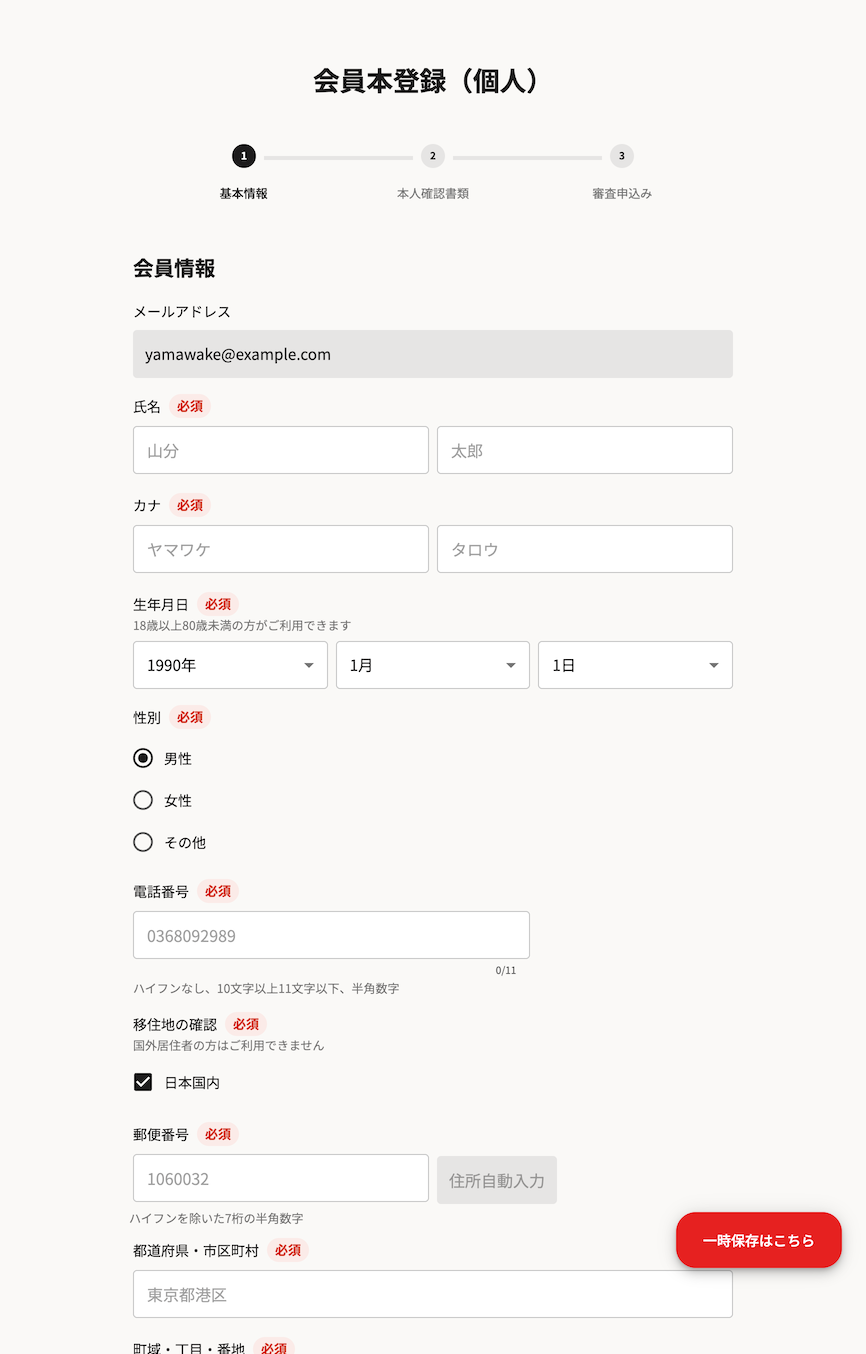Focus the first name field 太郎
The image size is (866, 1354).
[x=585, y=450]
